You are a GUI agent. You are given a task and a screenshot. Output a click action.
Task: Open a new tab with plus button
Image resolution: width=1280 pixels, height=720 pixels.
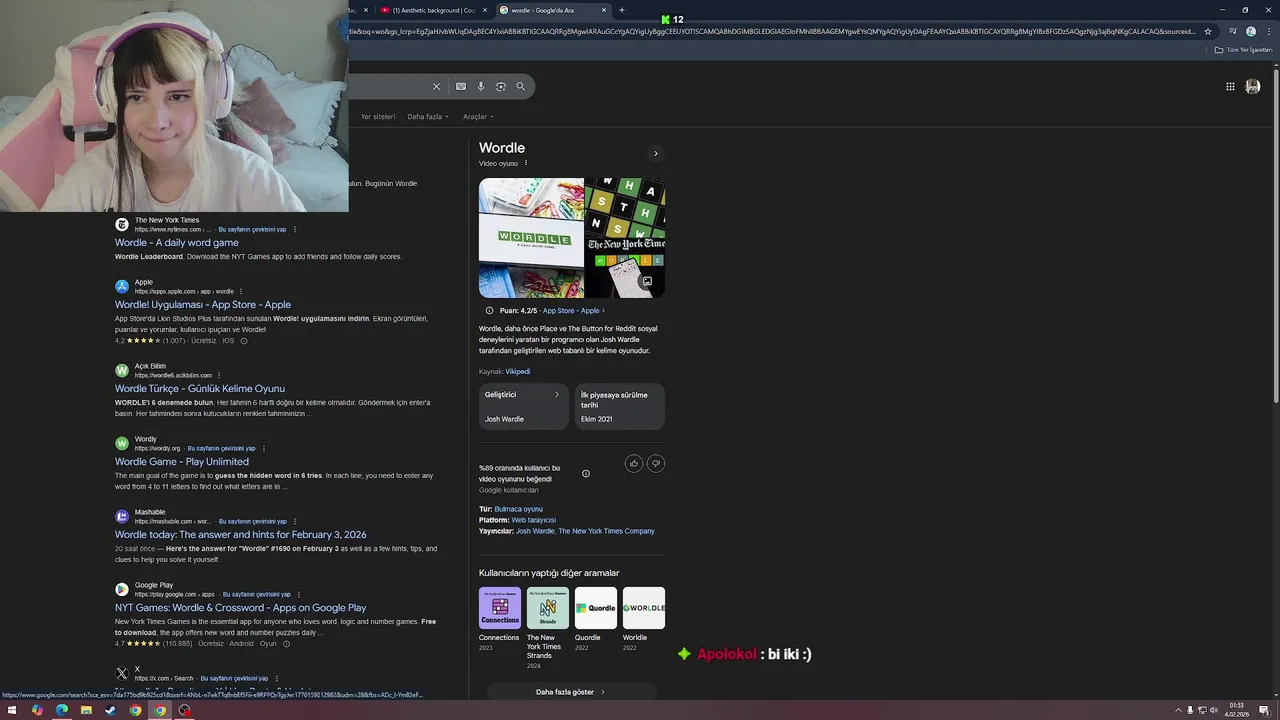tap(622, 10)
